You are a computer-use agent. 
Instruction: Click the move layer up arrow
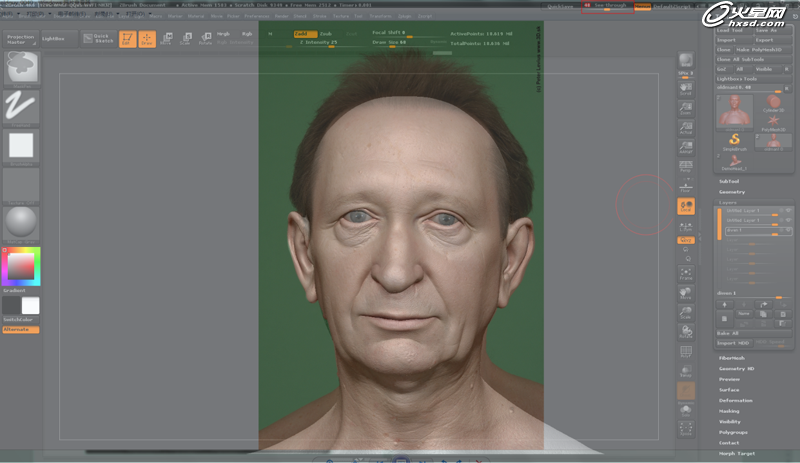724,305
